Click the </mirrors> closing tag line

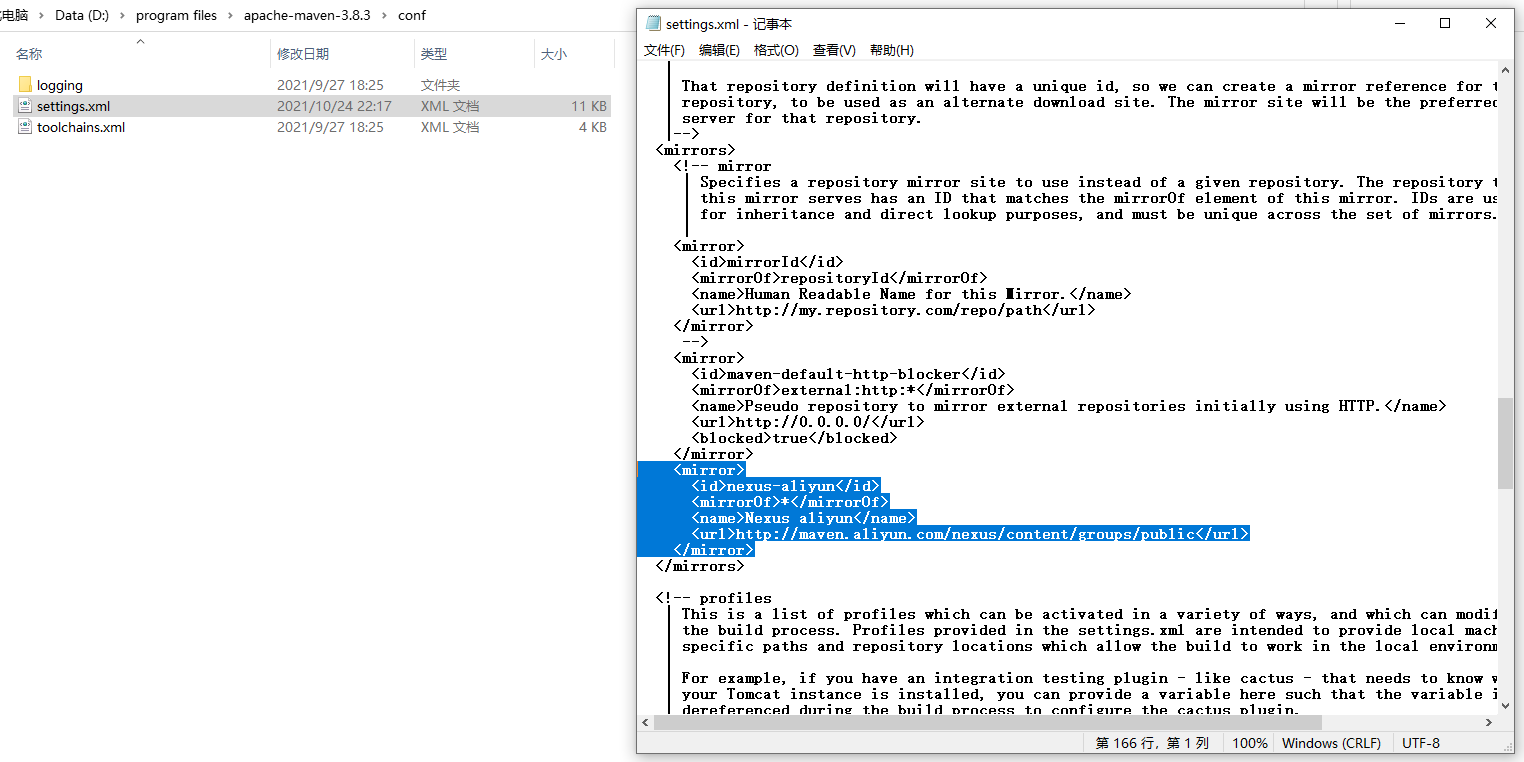[699, 566]
